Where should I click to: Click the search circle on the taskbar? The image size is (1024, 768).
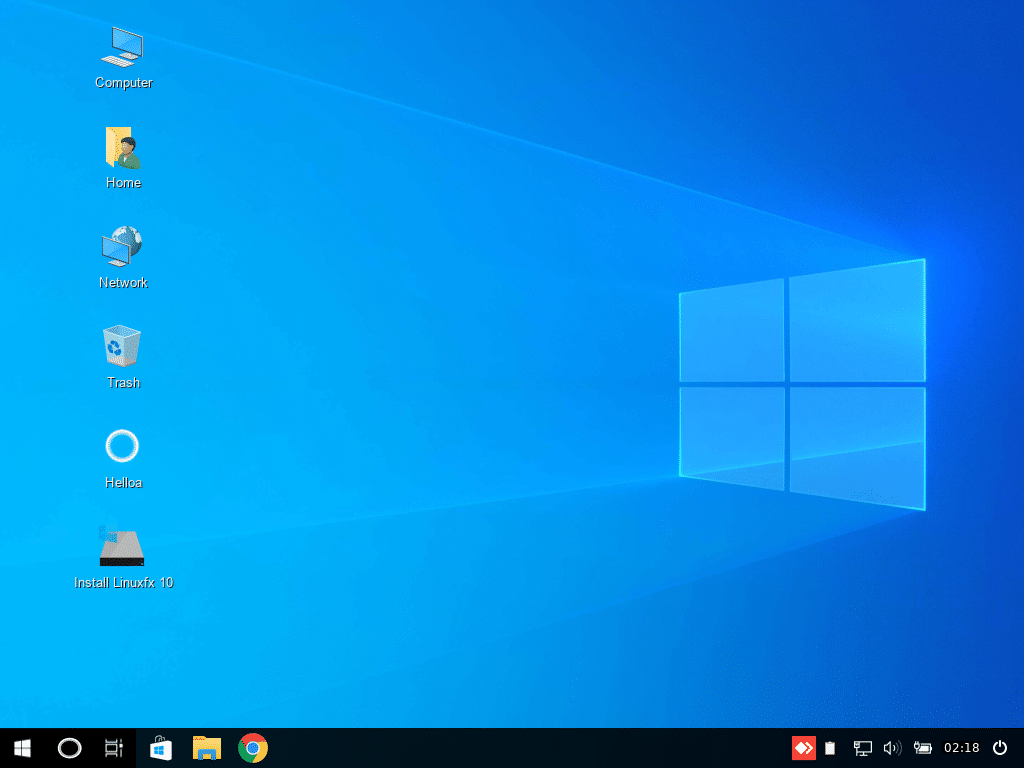tap(69, 747)
